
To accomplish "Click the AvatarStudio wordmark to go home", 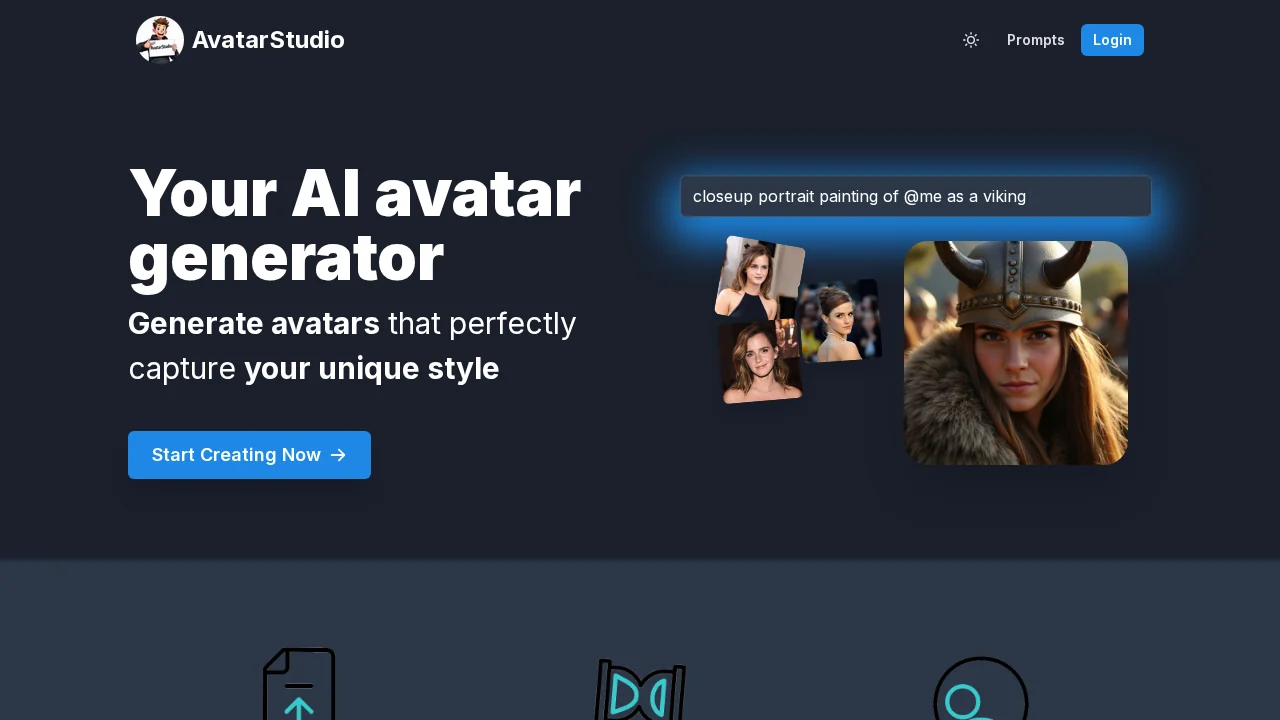I will [268, 40].
